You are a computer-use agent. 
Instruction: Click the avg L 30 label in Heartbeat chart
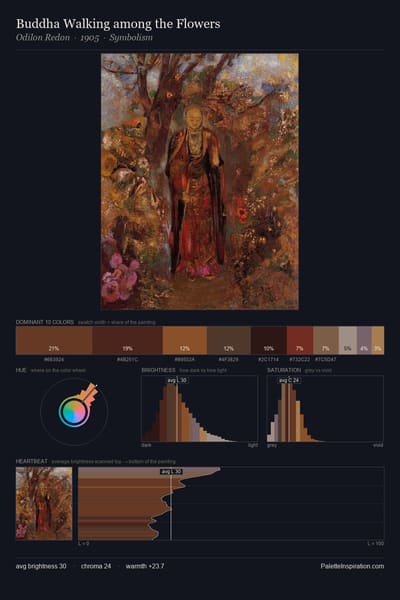(x=171, y=472)
